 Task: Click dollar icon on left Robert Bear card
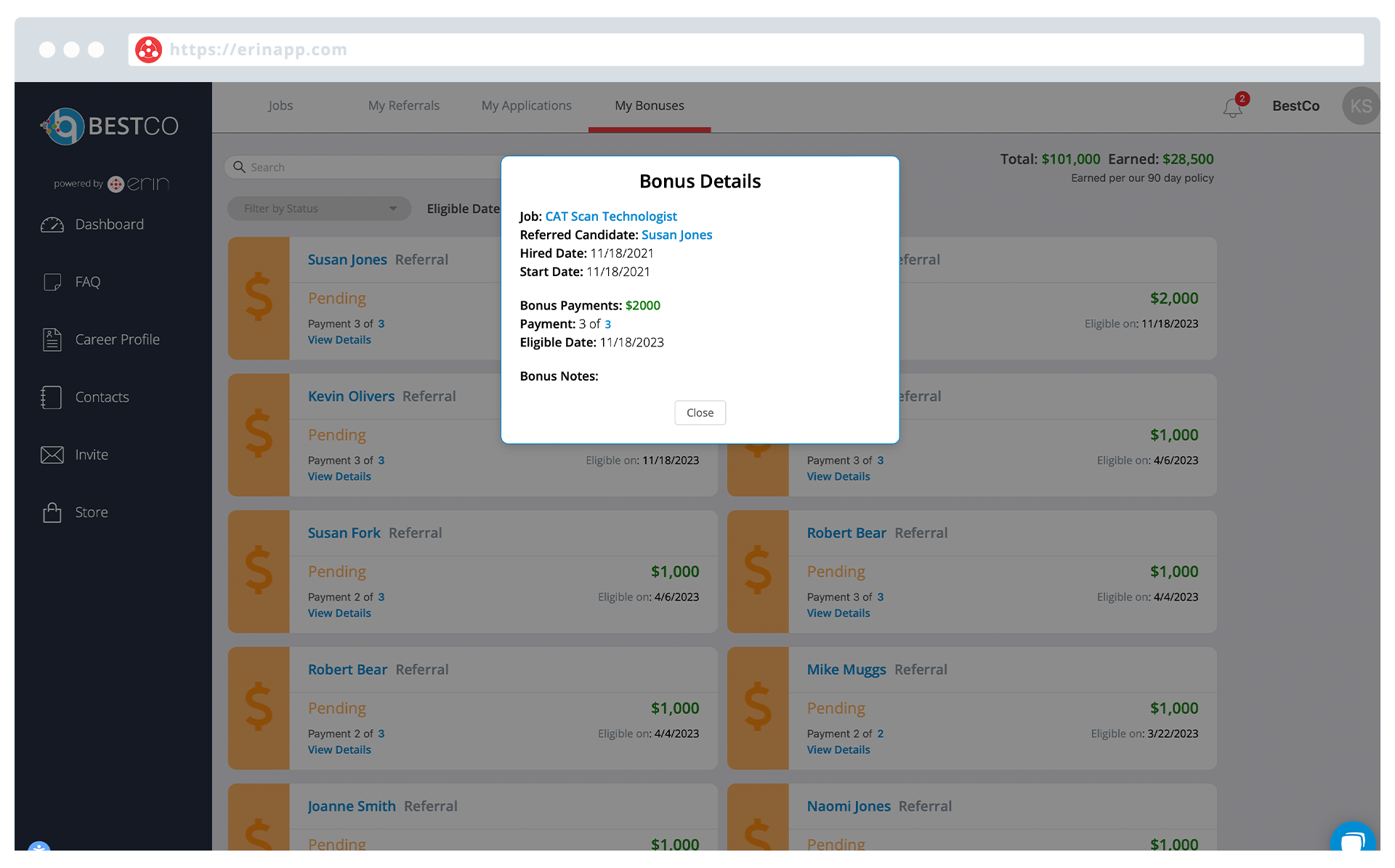tap(259, 707)
